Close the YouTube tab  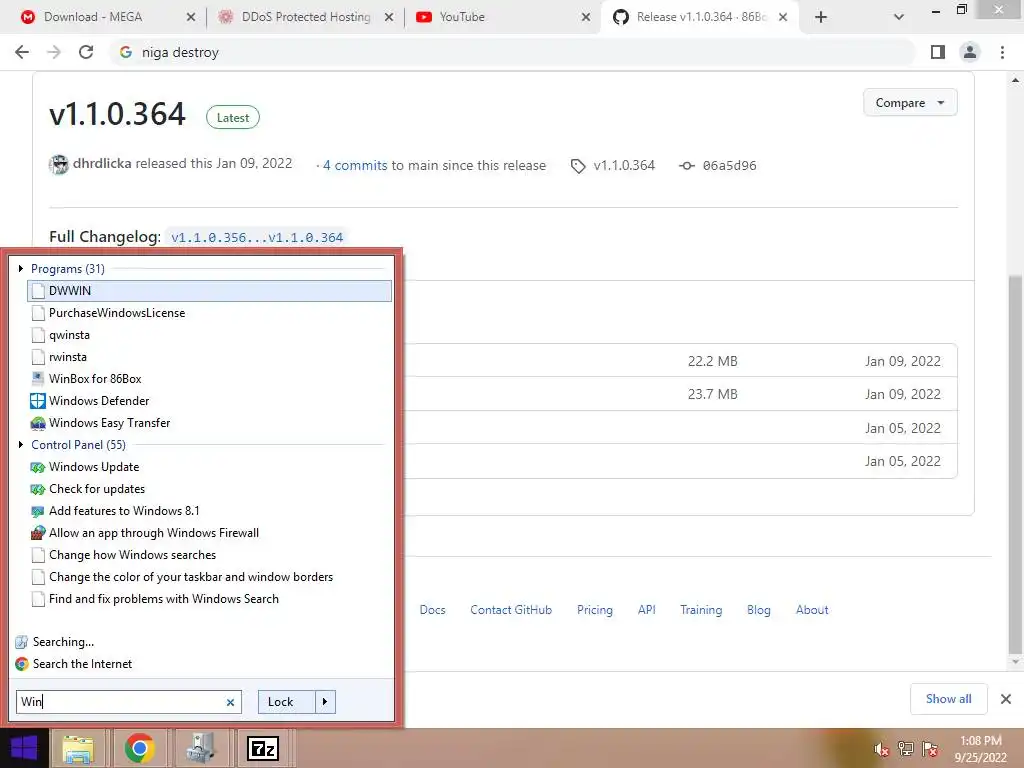(x=585, y=17)
